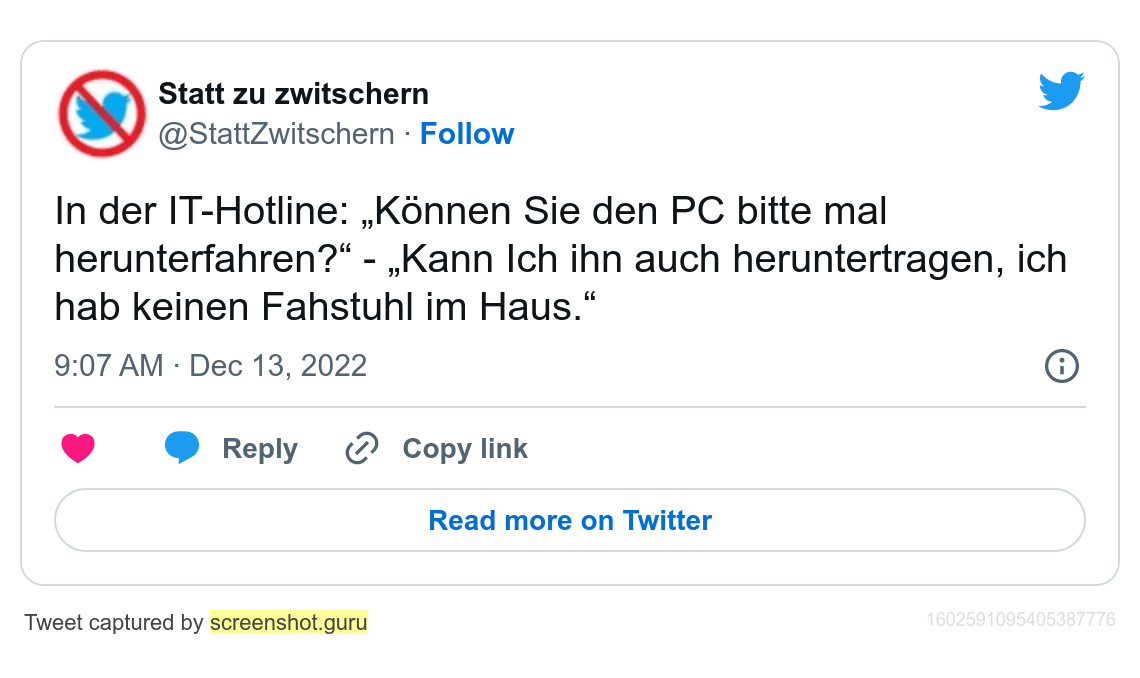Image resolution: width=1140 pixels, height=678 pixels.
Task: Click the "Dec 13, 2022" date
Action: pos(278,366)
